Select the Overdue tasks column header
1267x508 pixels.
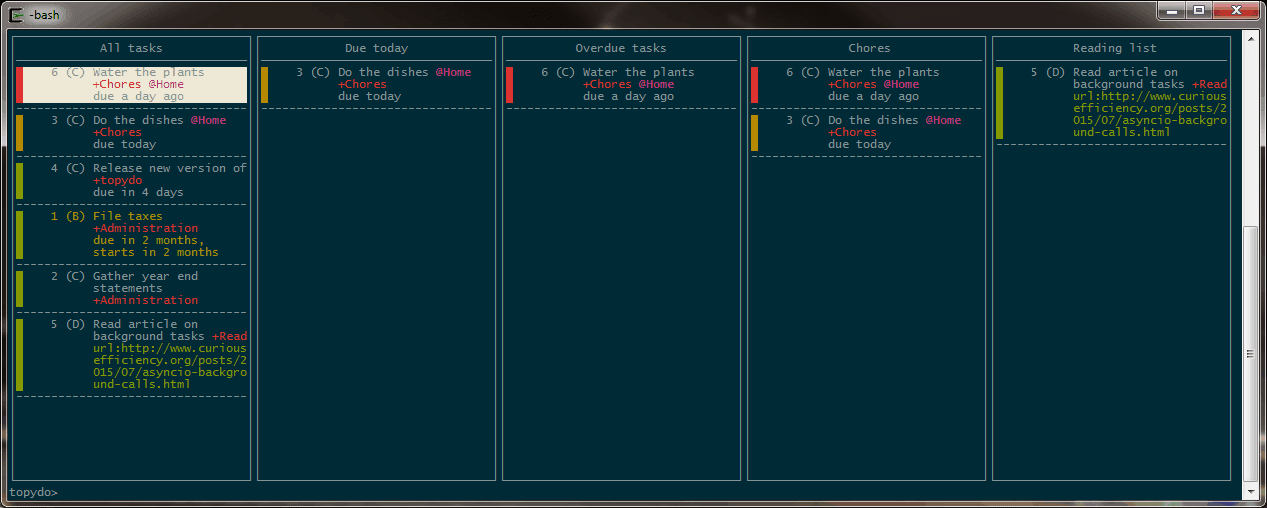click(621, 48)
